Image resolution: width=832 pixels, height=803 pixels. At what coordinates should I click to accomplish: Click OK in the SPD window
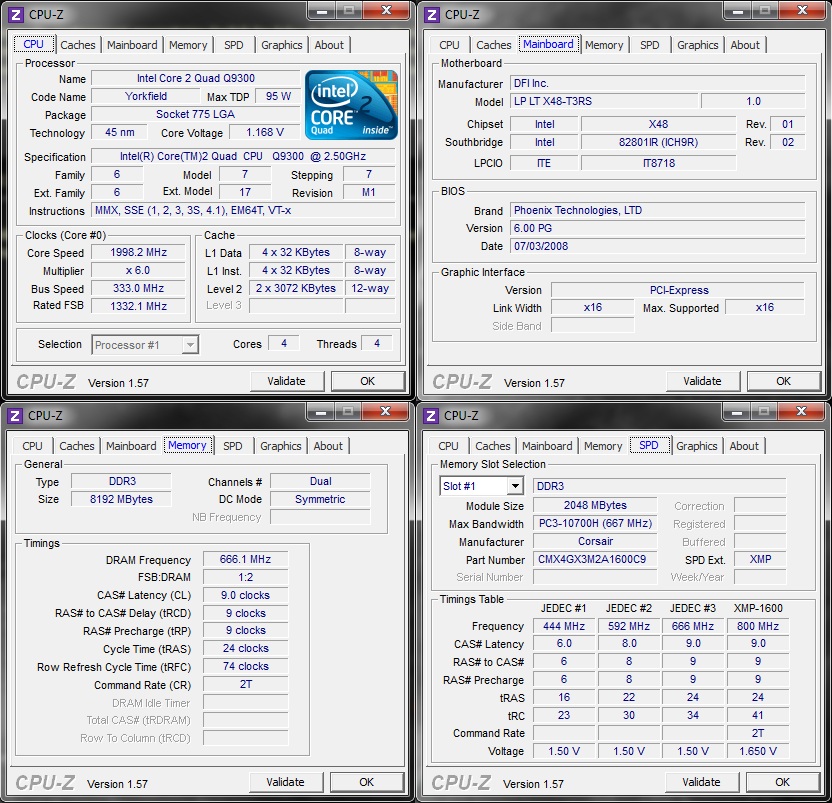pos(783,782)
